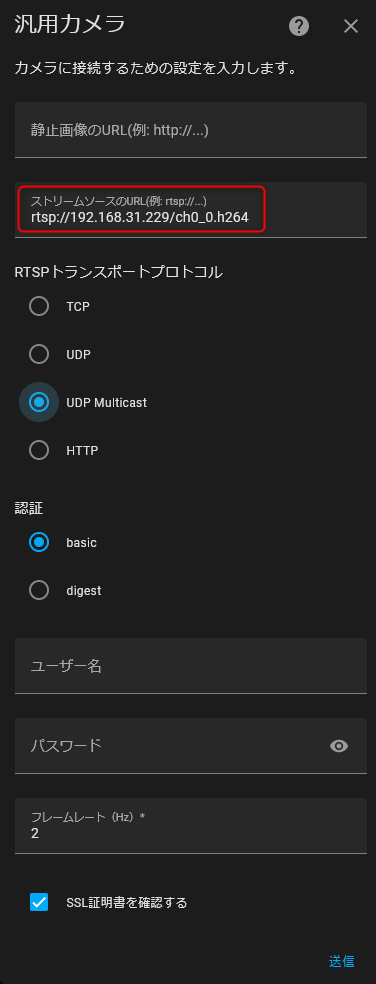The image size is (376, 984).
Task: Select the TCP transport radio button
Action: pos(39,307)
